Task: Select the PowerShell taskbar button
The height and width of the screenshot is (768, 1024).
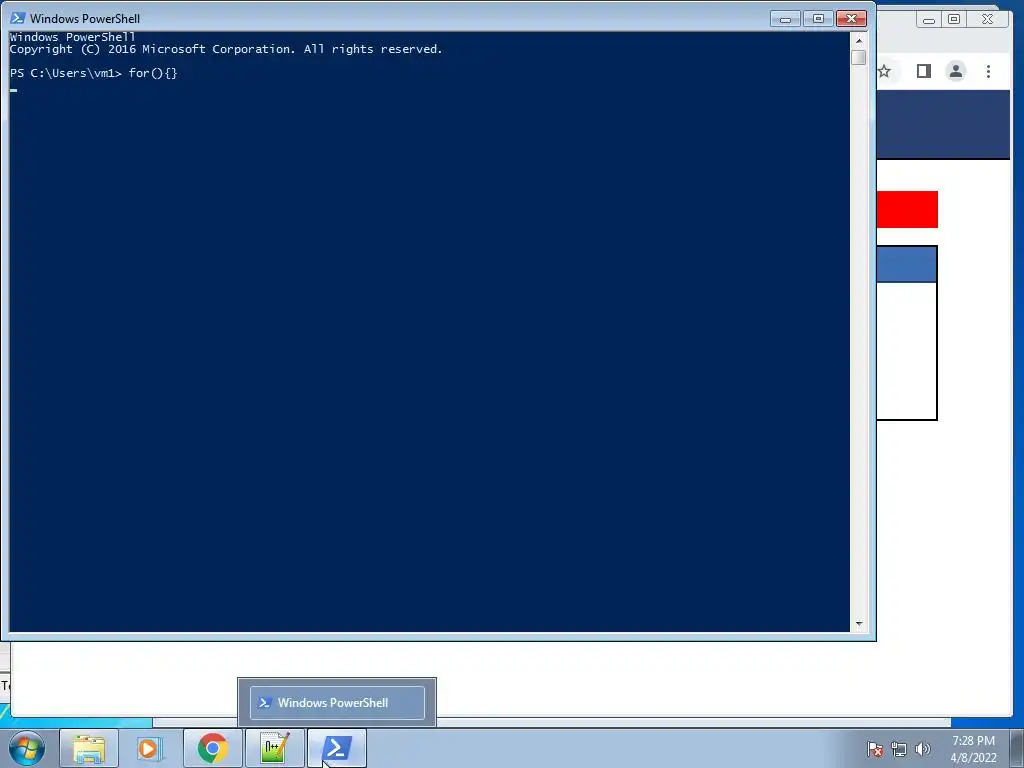Action: tap(336, 748)
